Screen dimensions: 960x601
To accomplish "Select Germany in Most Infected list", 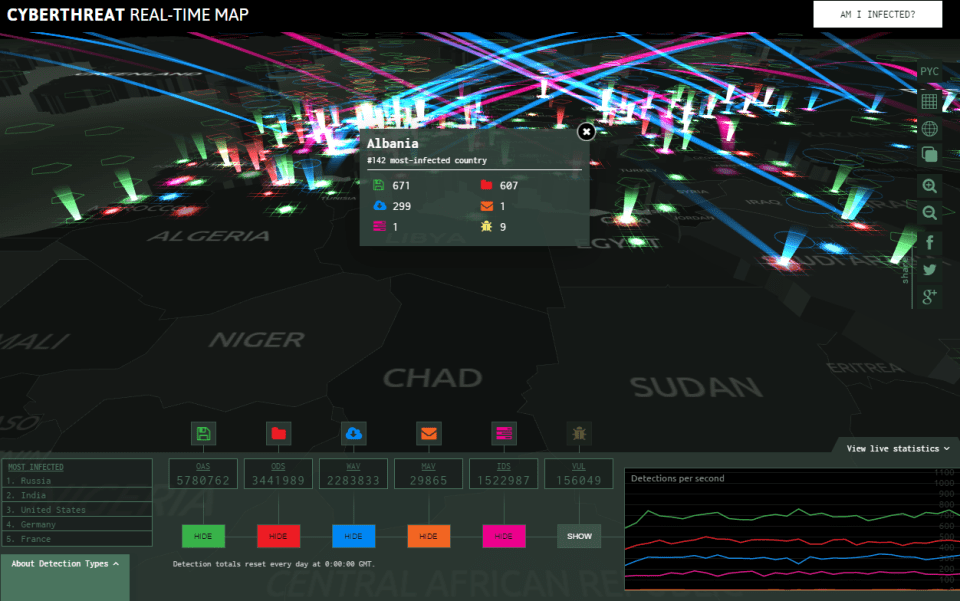I will 37,524.
